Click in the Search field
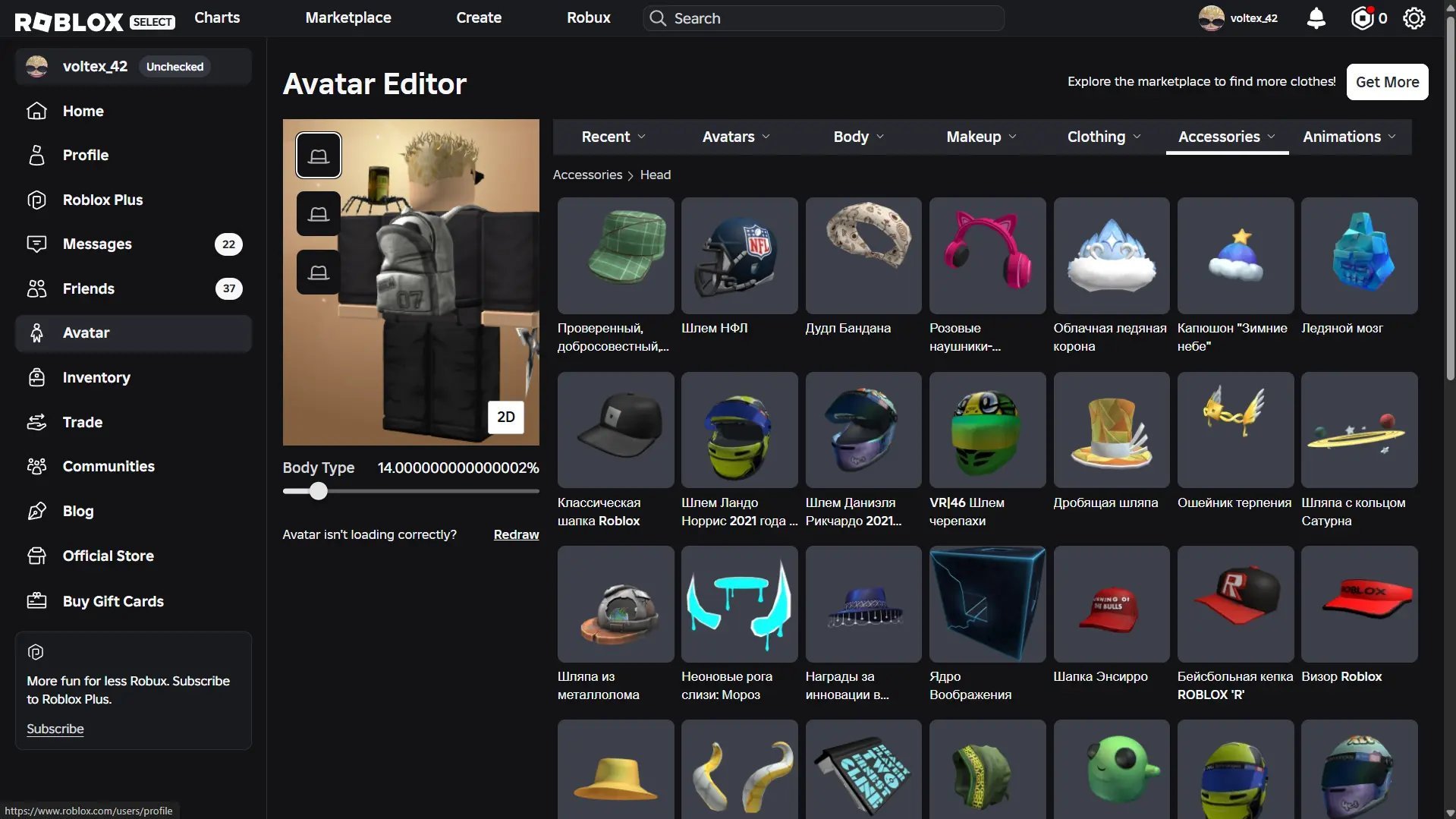The image size is (1456, 819). point(823,18)
